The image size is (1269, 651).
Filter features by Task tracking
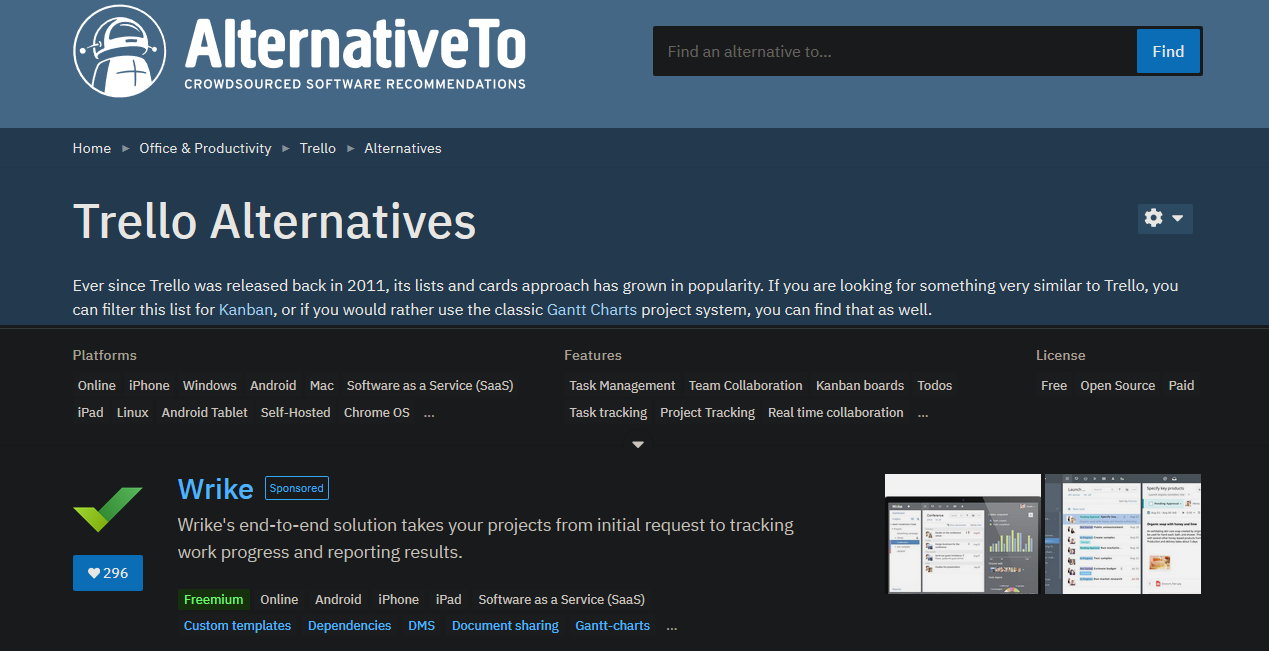(608, 412)
